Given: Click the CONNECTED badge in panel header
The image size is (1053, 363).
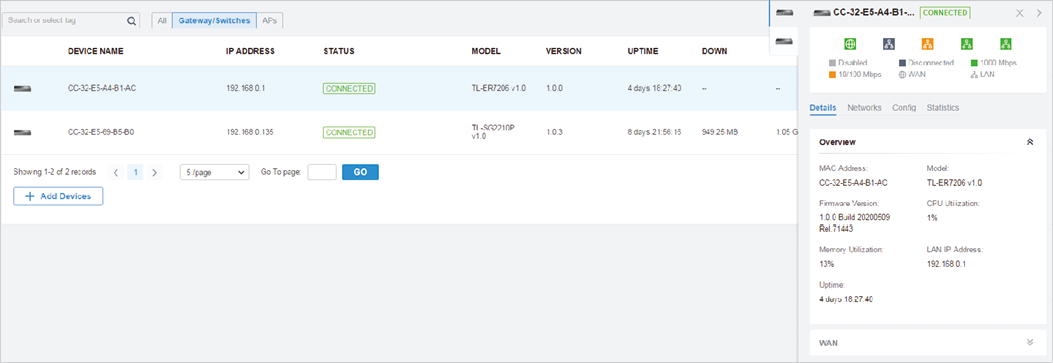Looking at the screenshot, I should tap(945, 13).
